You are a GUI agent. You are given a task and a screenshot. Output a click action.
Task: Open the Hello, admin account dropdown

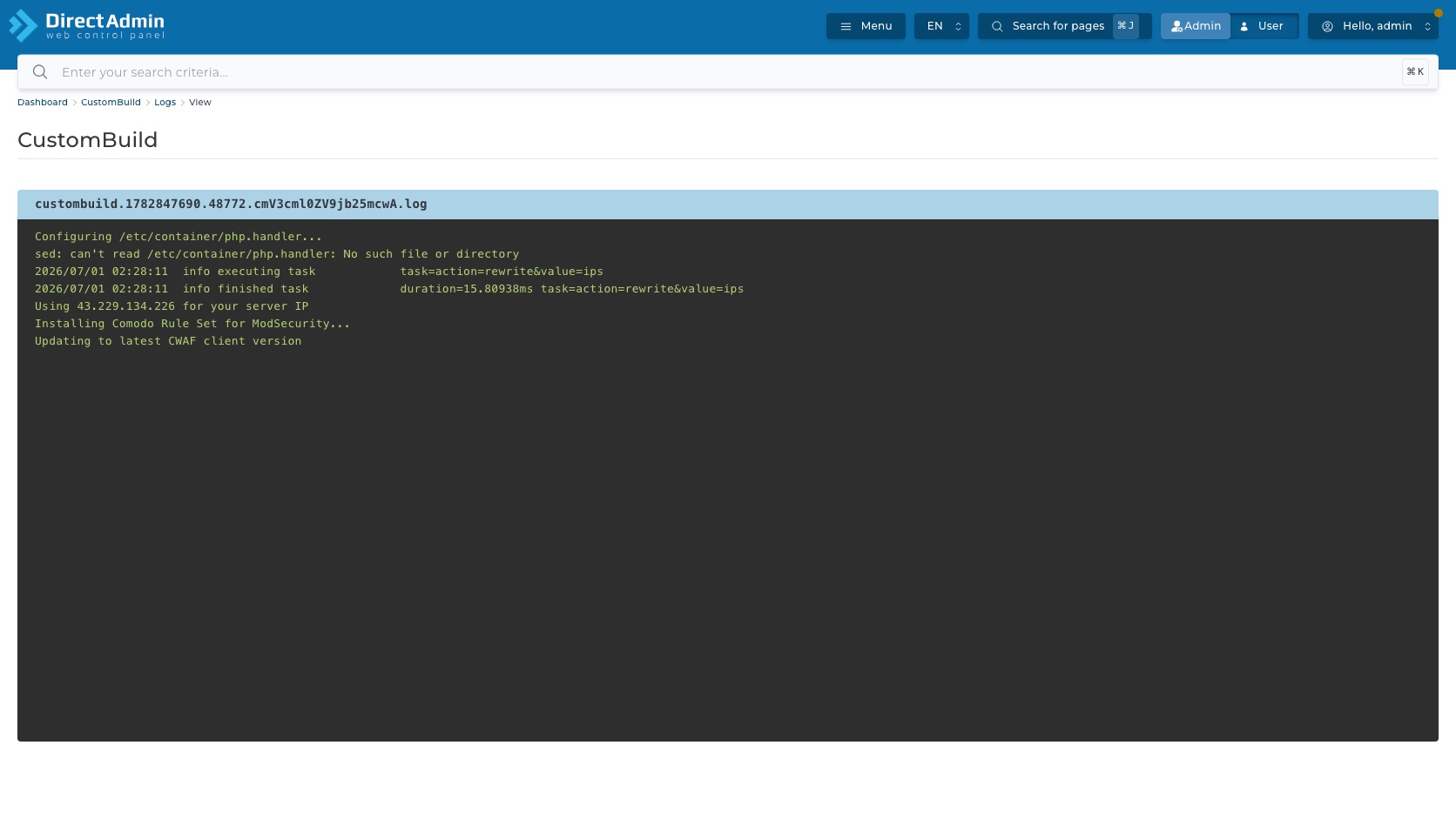1373,26
